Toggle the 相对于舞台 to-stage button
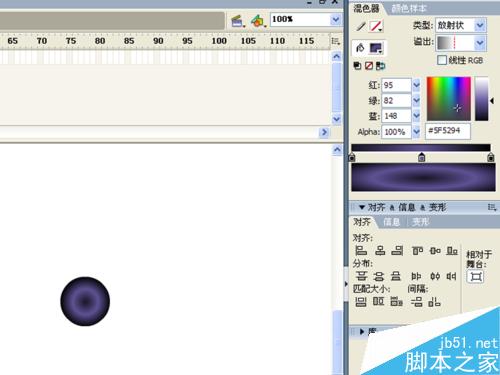 475,277
